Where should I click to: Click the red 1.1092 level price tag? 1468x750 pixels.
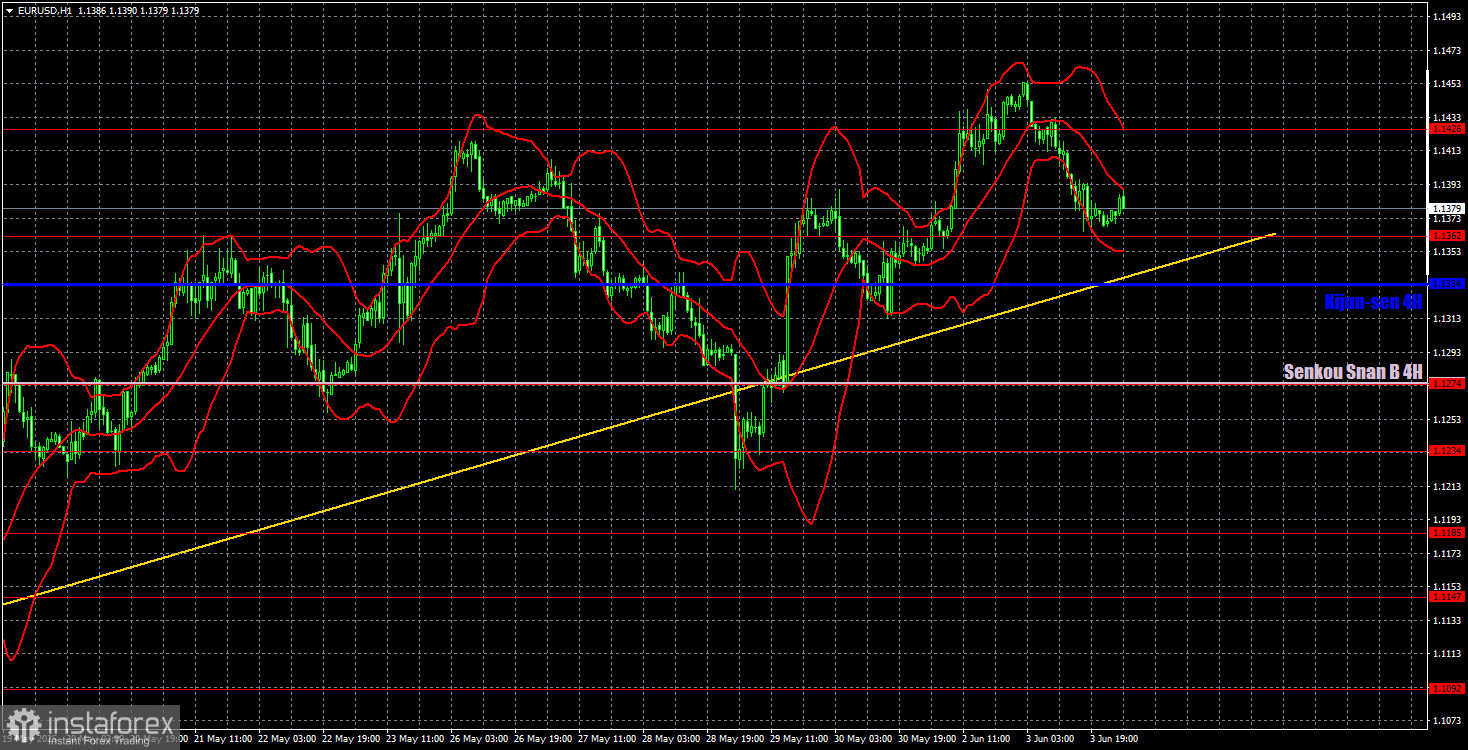coord(1448,688)
